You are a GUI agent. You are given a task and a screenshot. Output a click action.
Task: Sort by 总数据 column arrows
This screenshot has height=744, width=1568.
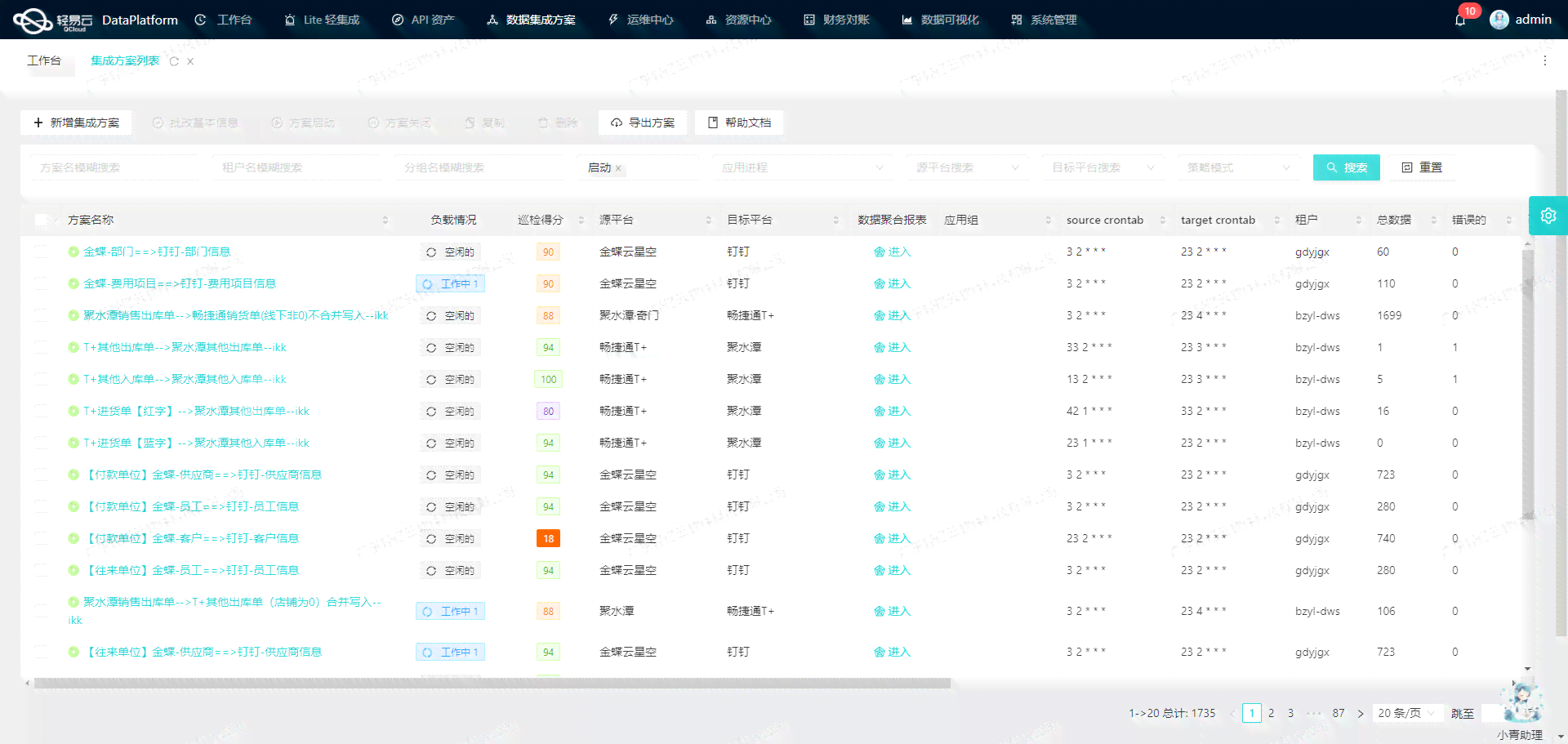tap(1434, 220)
